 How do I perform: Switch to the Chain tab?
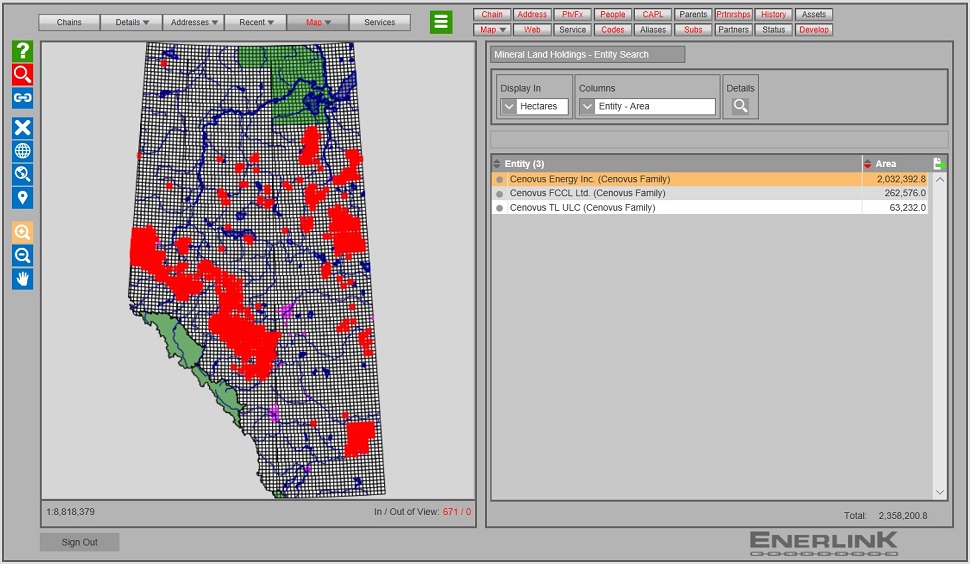click(492, 14)
